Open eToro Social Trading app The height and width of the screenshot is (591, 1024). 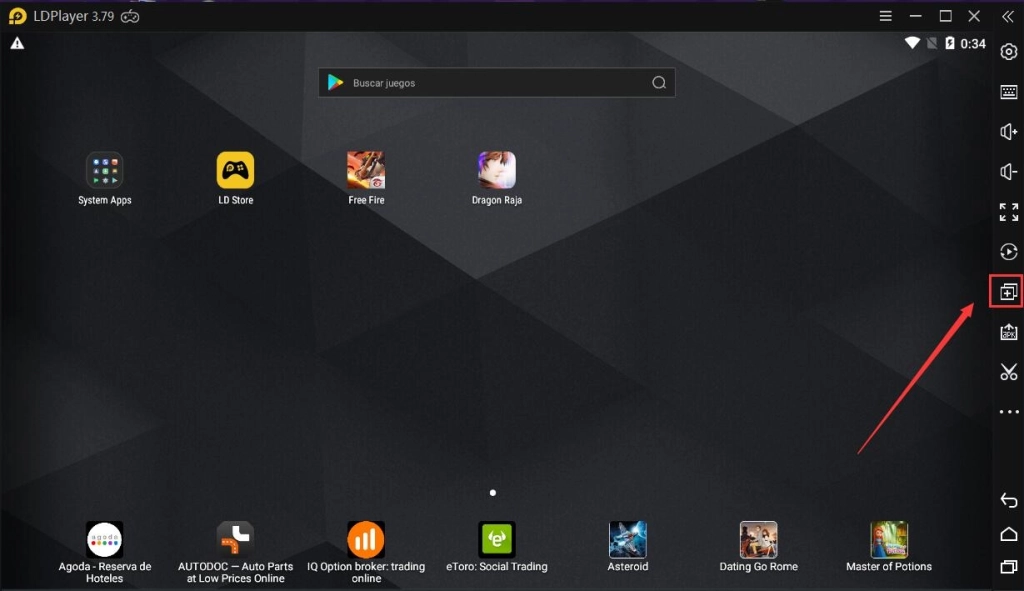pos(496,539)
